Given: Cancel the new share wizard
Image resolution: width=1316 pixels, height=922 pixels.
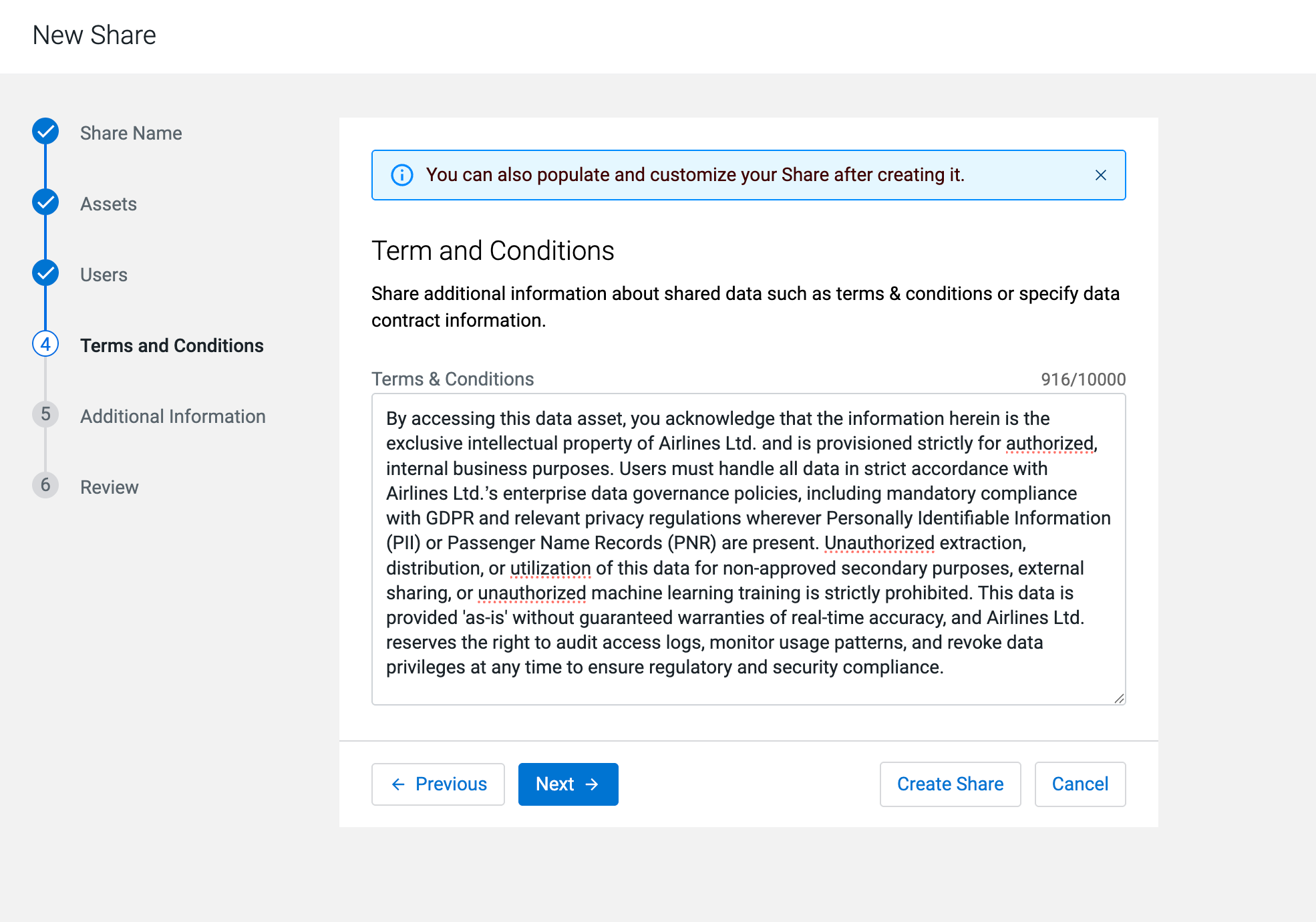Looking at the screenshot, I should tap(1080, 784).
